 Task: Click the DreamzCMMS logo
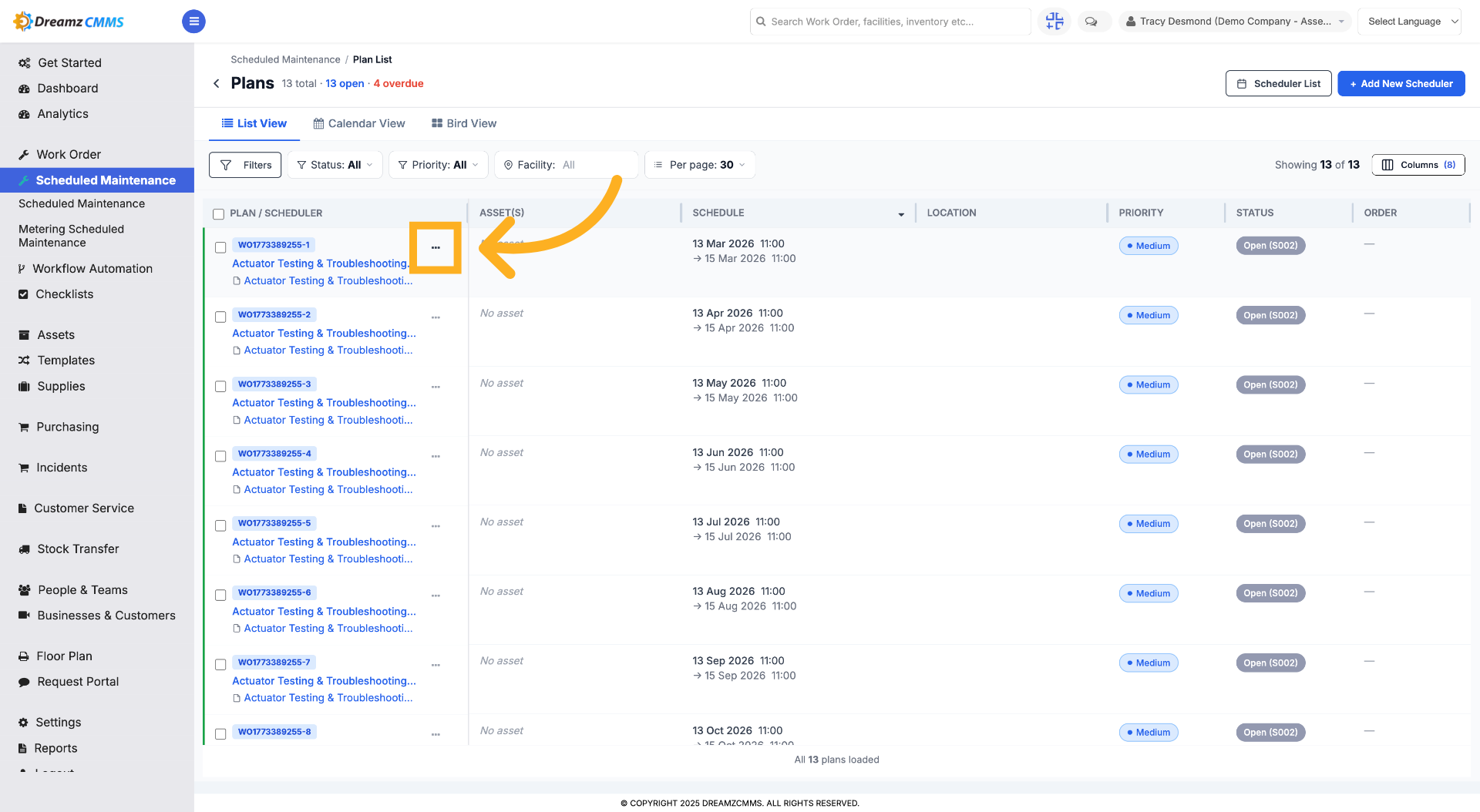[x=69, y=22]
